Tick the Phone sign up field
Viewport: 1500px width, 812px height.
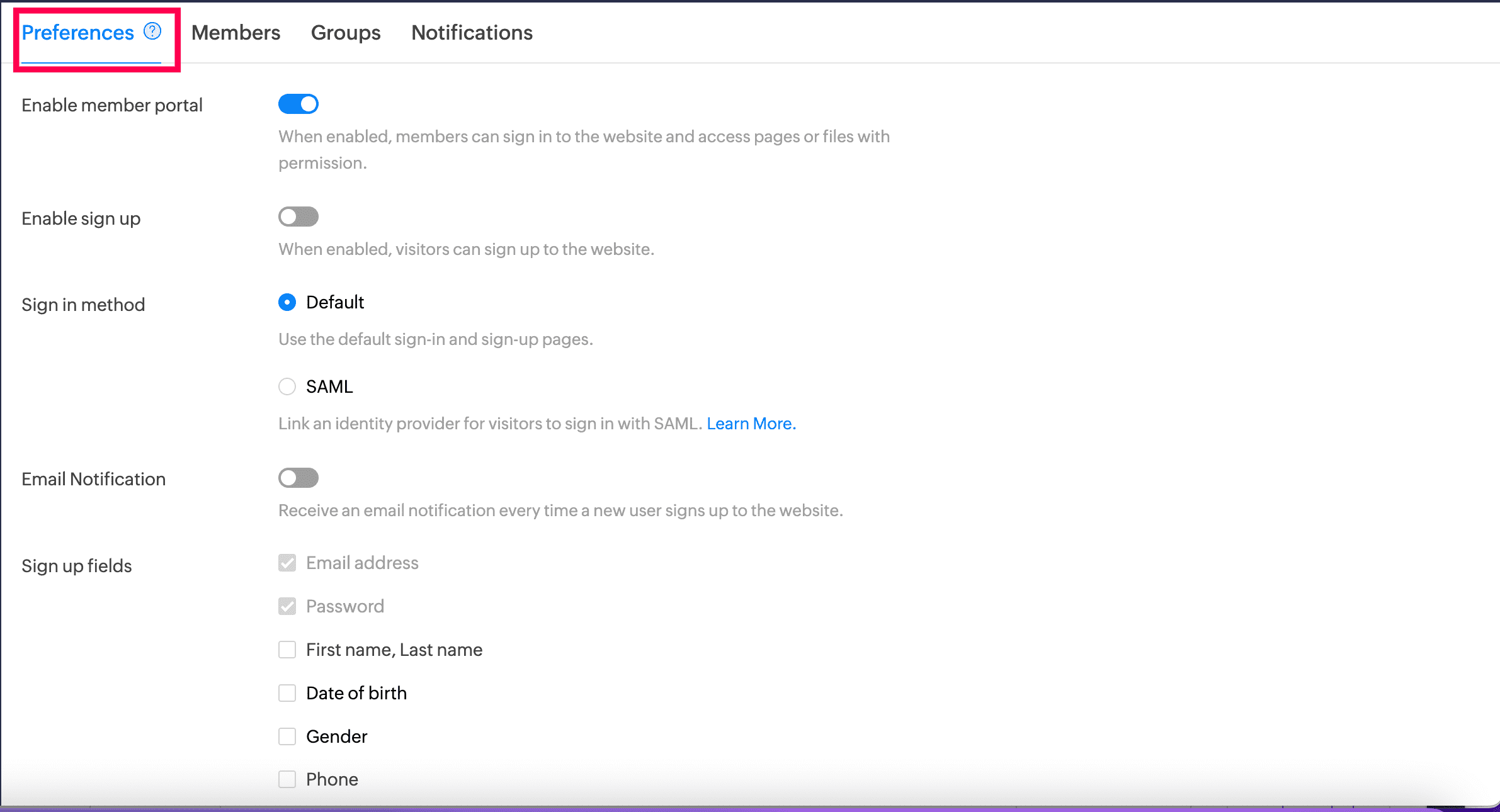pyautogui.click(x=287, y=779)
